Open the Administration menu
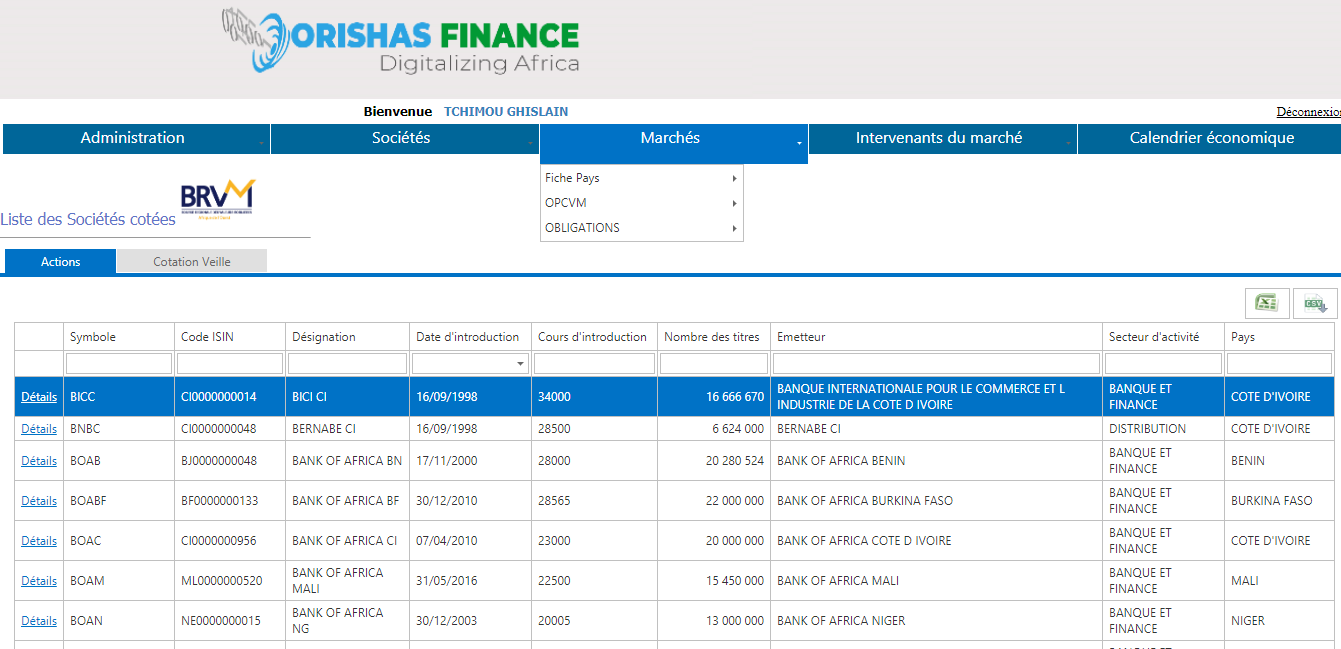Screen dimensions: 1341x649 coord(136,139)
